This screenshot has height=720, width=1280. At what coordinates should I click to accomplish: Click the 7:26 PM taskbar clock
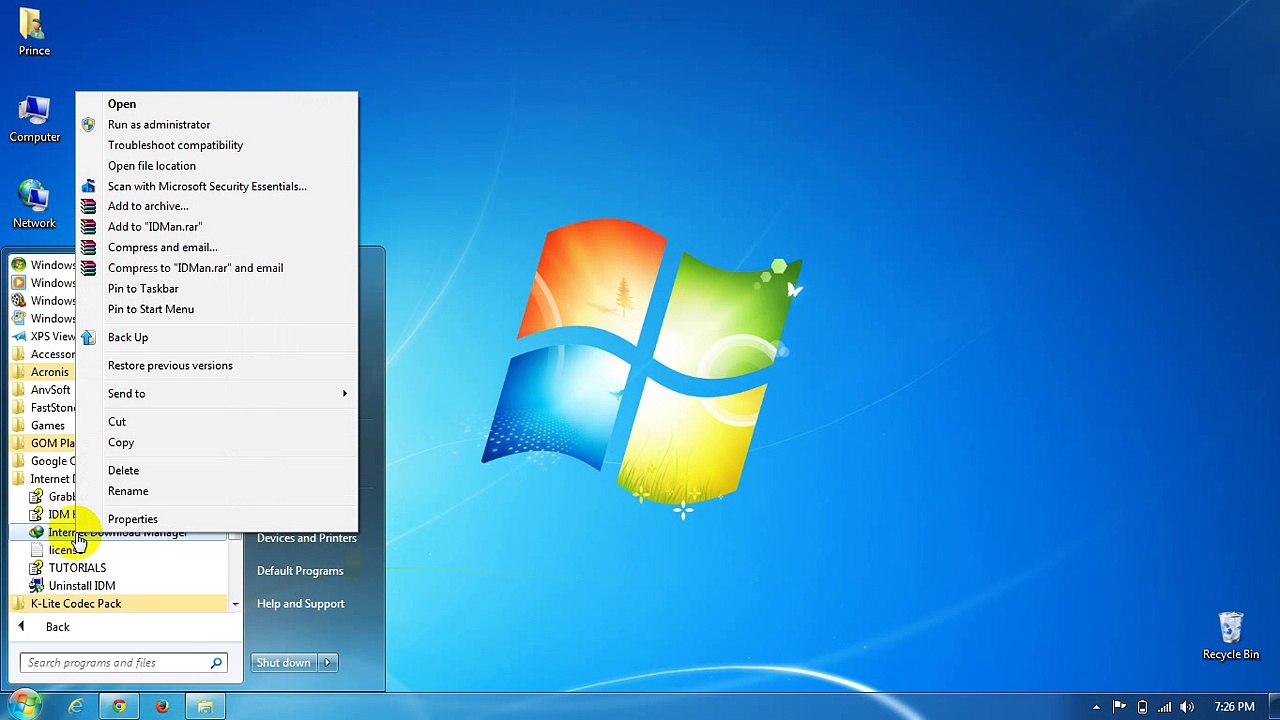tap(1234, 707)
